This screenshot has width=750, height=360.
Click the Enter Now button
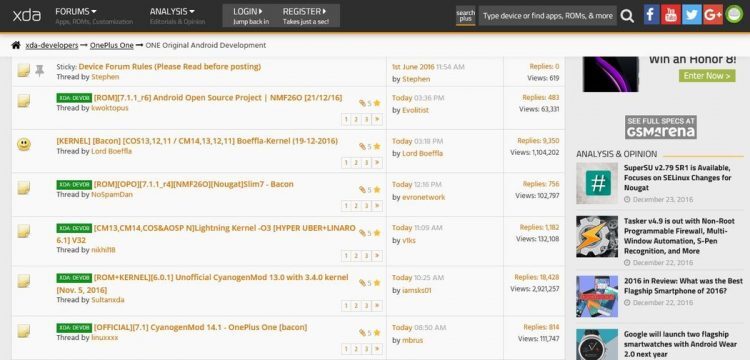click(707, 76)
